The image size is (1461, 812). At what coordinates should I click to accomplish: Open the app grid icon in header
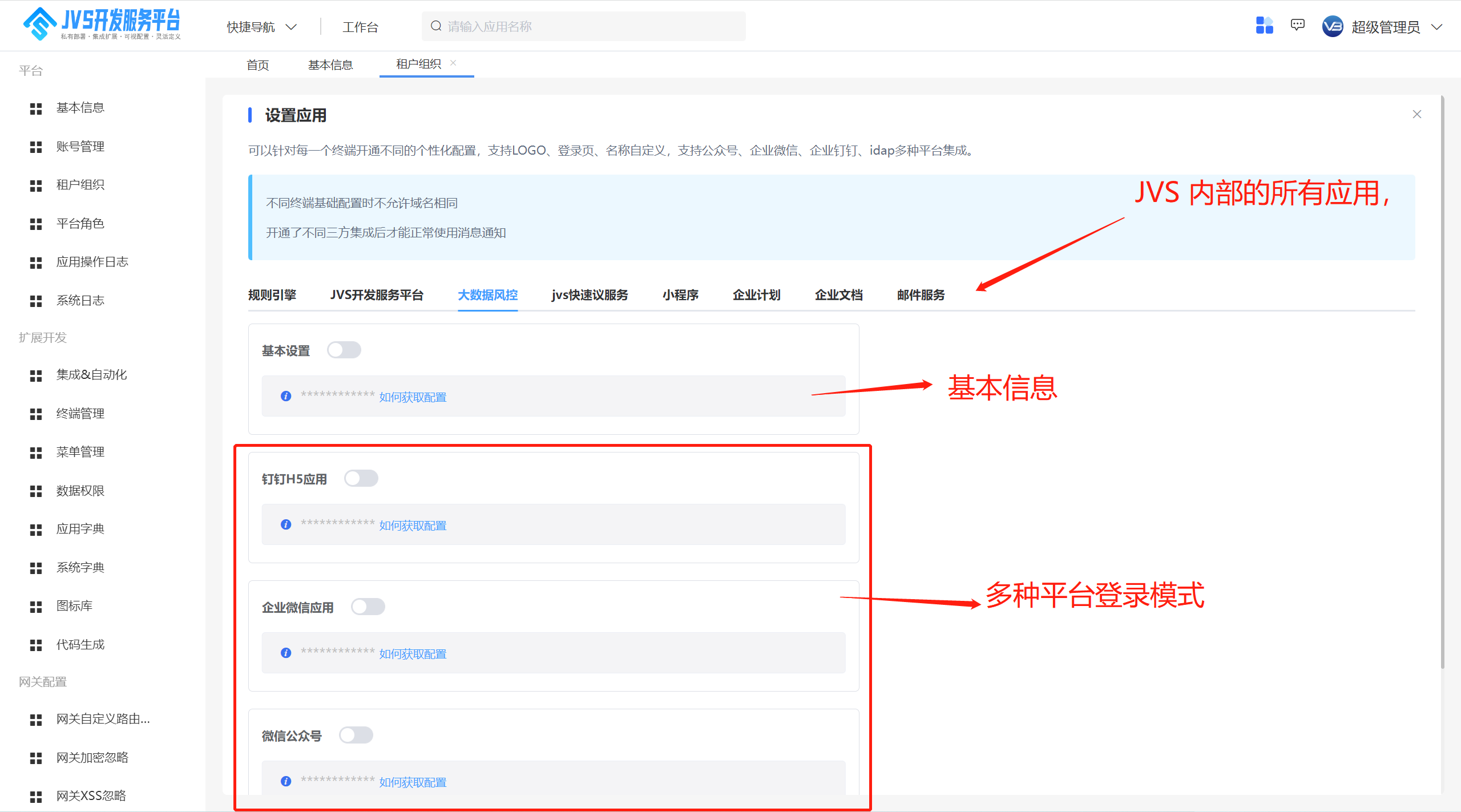(1264, 26)
